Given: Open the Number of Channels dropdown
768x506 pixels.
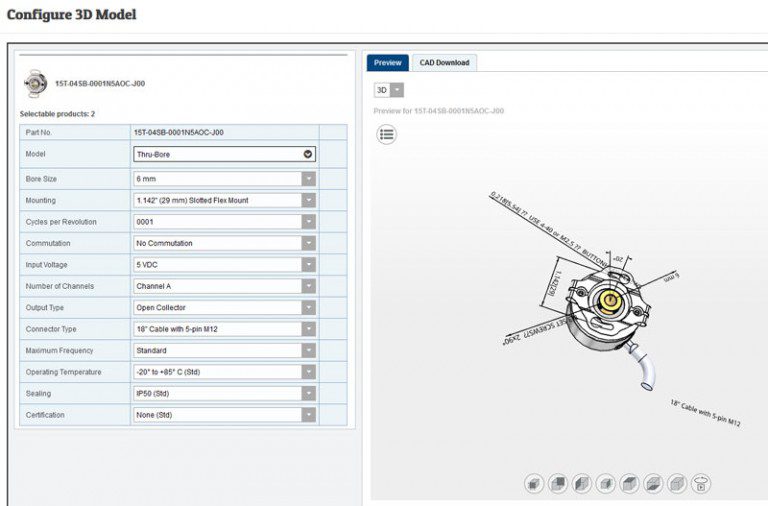Looking at the screenshot, I should tap(224, 286).
